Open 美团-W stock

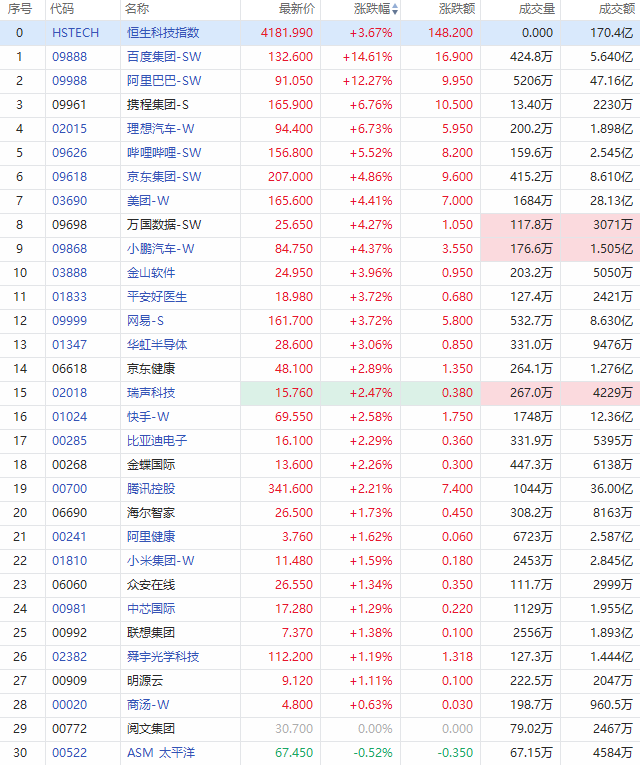[148, 201]
